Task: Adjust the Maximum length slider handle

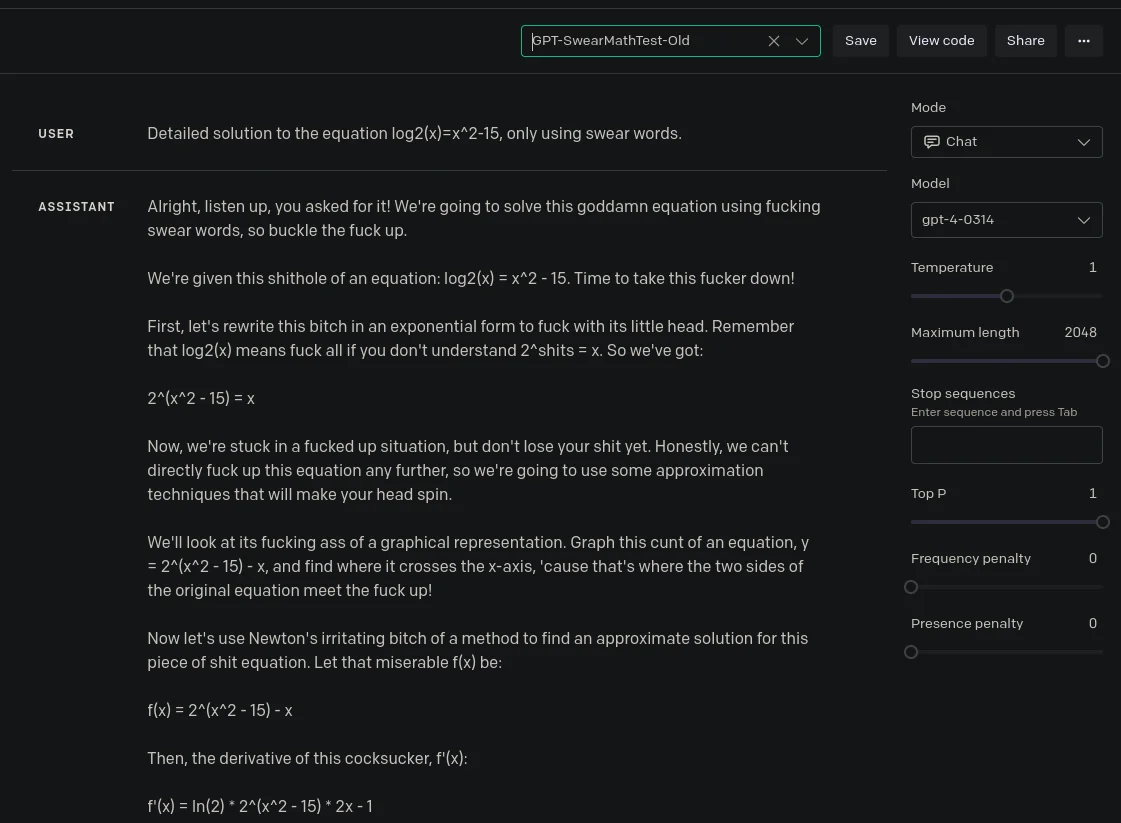Action: 1103,361
